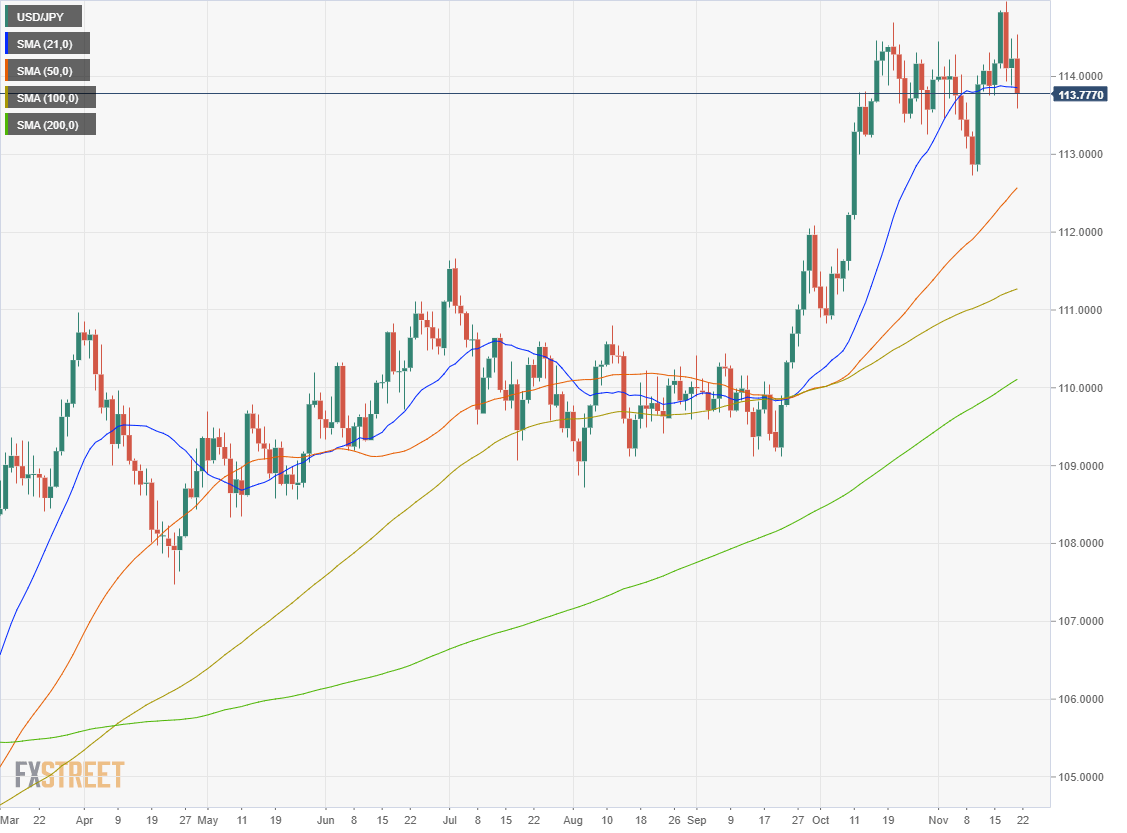Click the 114.0000 price axis label
The width and height of the screenshot is (1127, 833).
click(x=1080, y=76)
